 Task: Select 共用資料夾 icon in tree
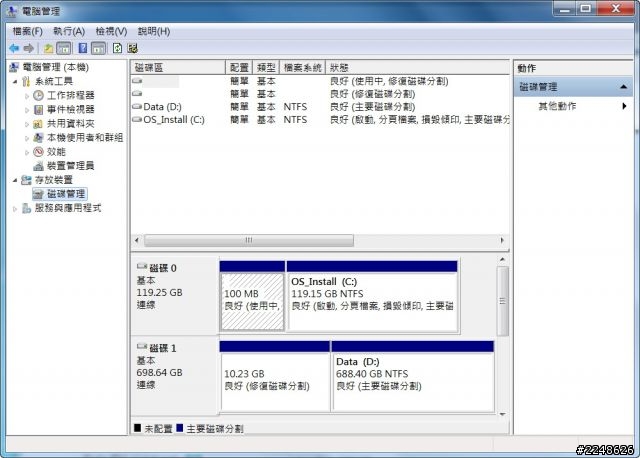(x=38, y=124)
